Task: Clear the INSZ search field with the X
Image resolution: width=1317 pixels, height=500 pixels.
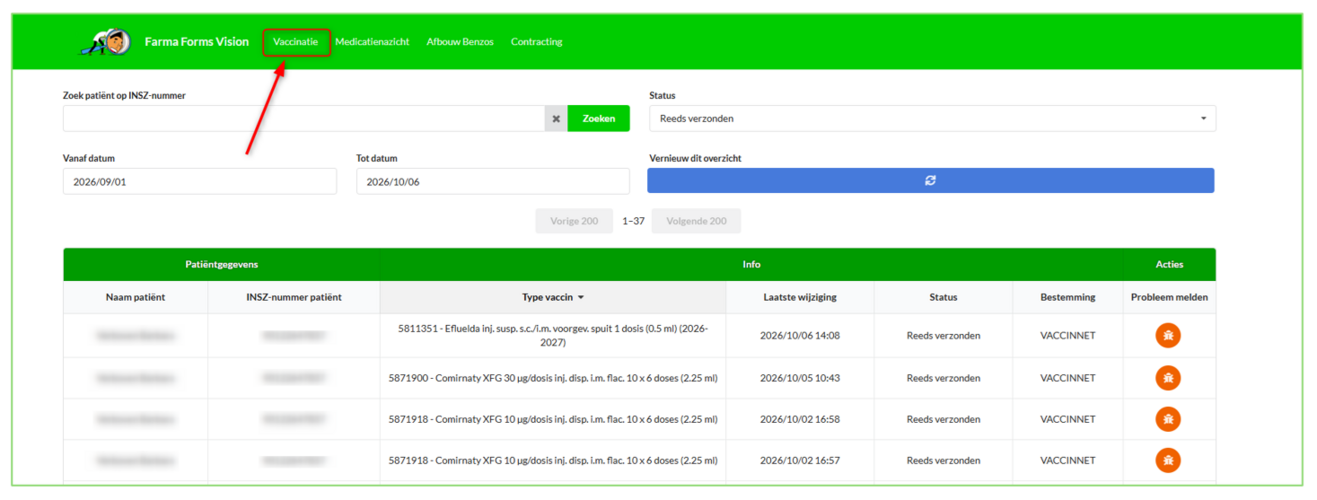Action: click(x=556, y=119)
